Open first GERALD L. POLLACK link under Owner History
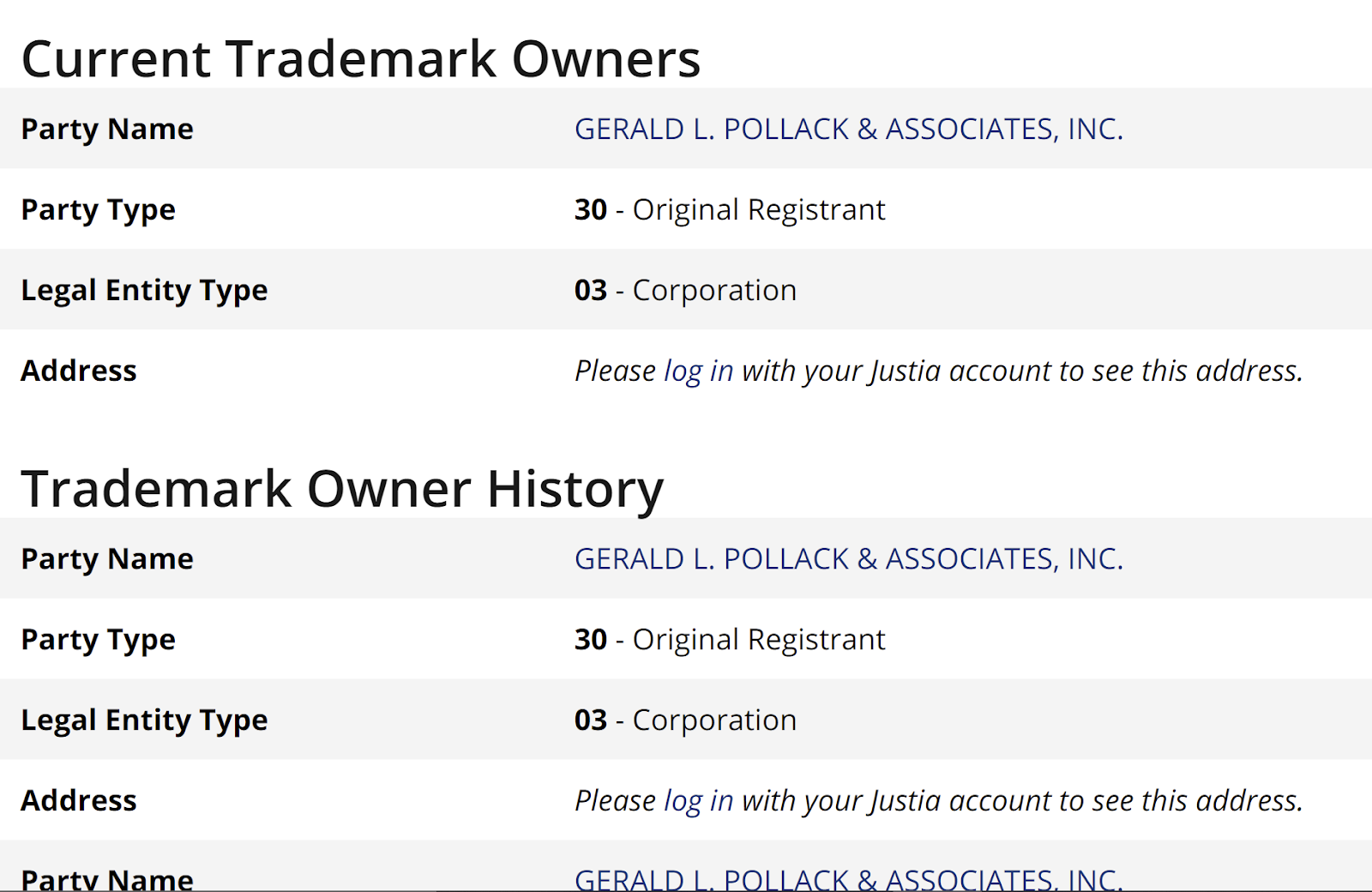Image resolution: width=1372 pixels, height=892 pixels. coord(848,558)
